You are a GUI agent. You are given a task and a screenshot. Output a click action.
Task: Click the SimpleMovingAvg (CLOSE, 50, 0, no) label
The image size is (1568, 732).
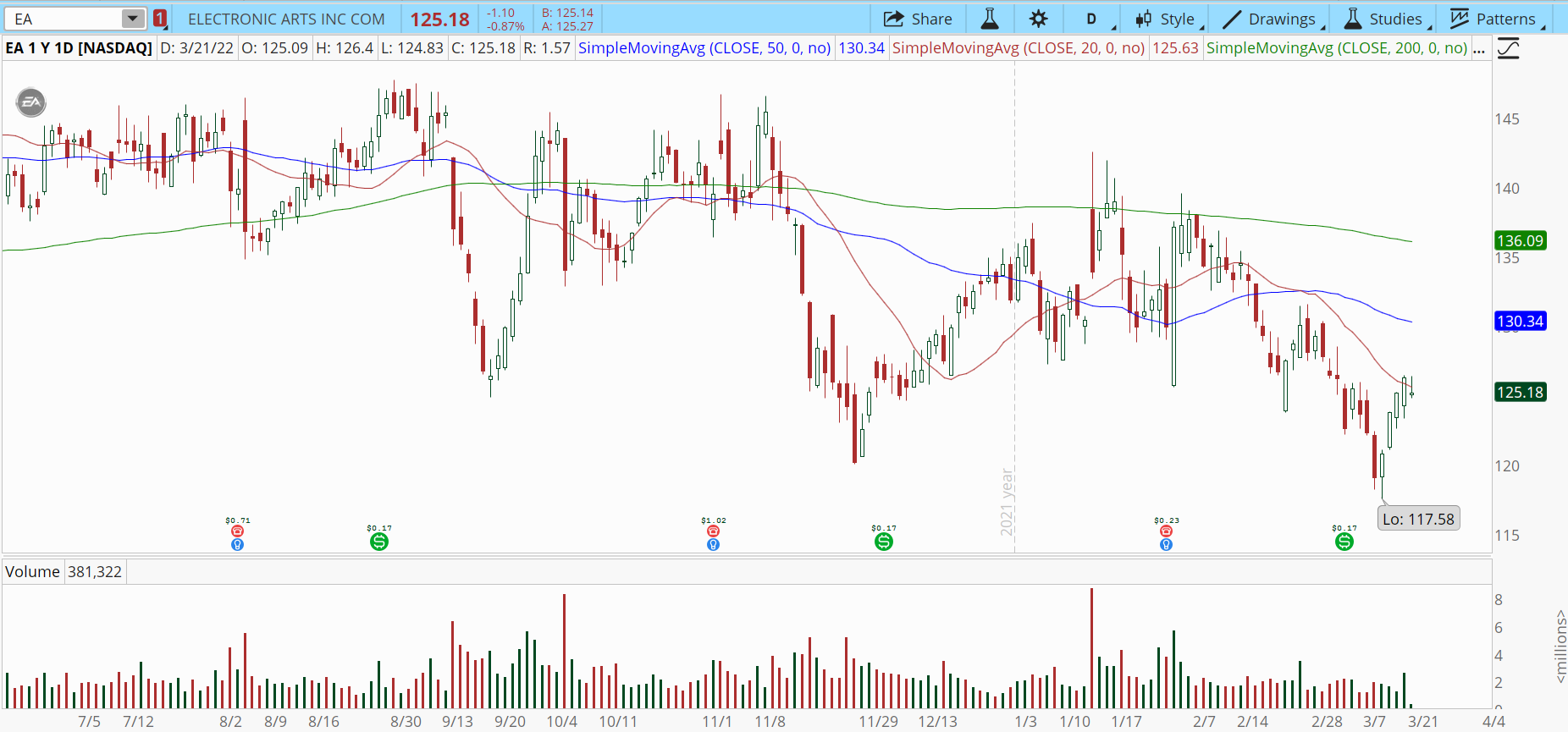point(704,48)
